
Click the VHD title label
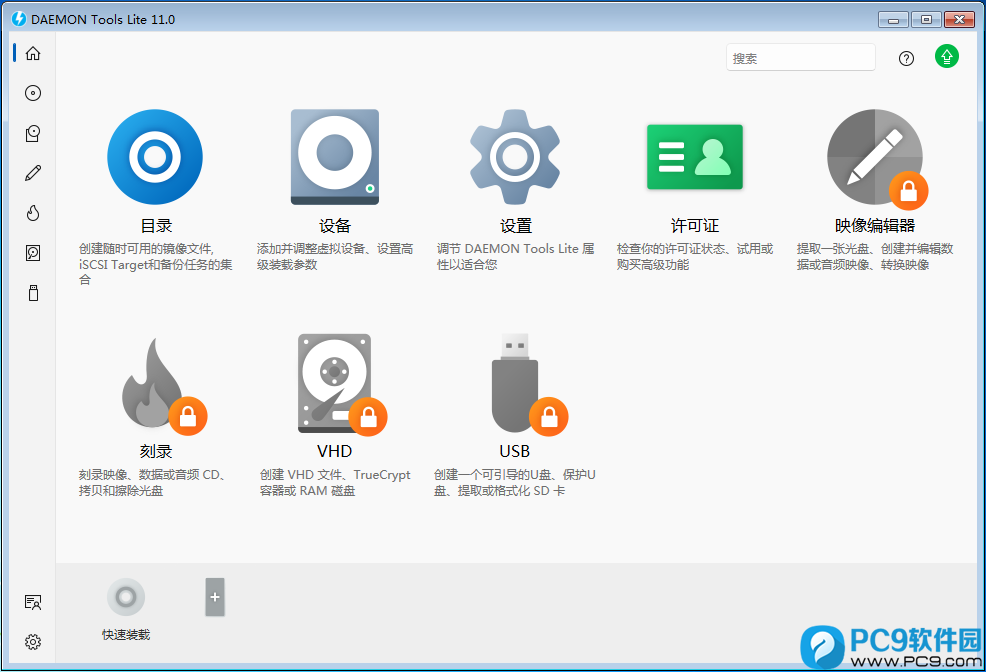(335, 451)
